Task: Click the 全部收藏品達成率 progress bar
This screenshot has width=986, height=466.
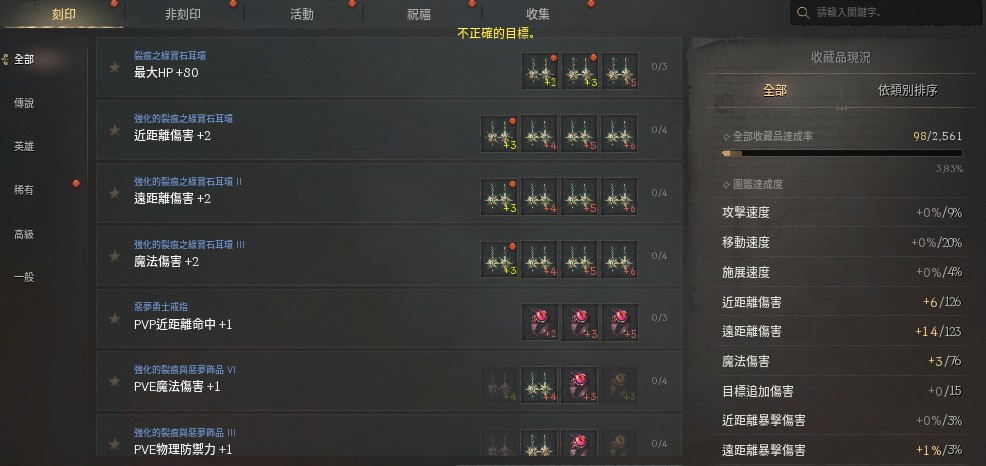Action: point(842,153)
